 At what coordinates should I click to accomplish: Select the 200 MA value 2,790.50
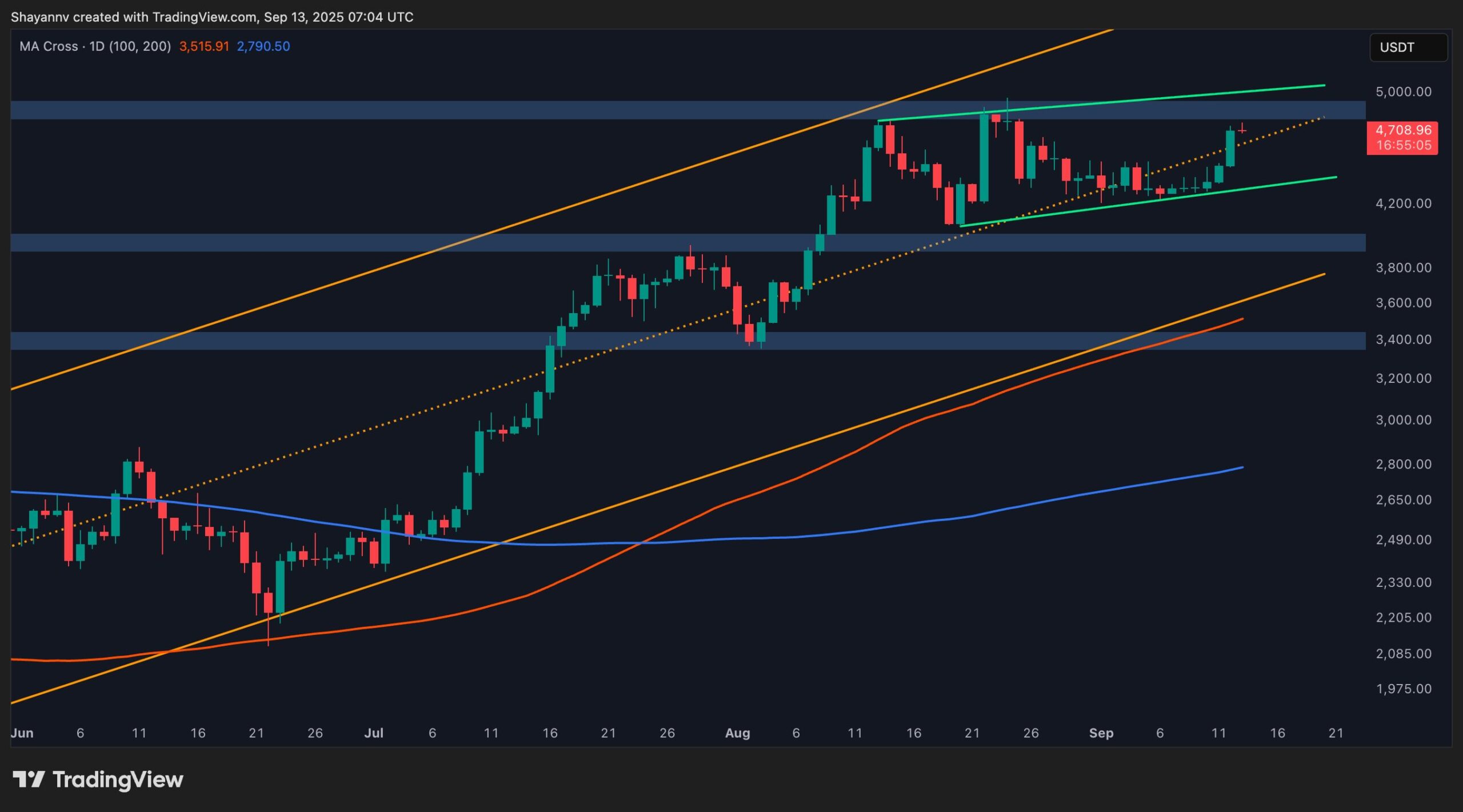coord(263,46)
